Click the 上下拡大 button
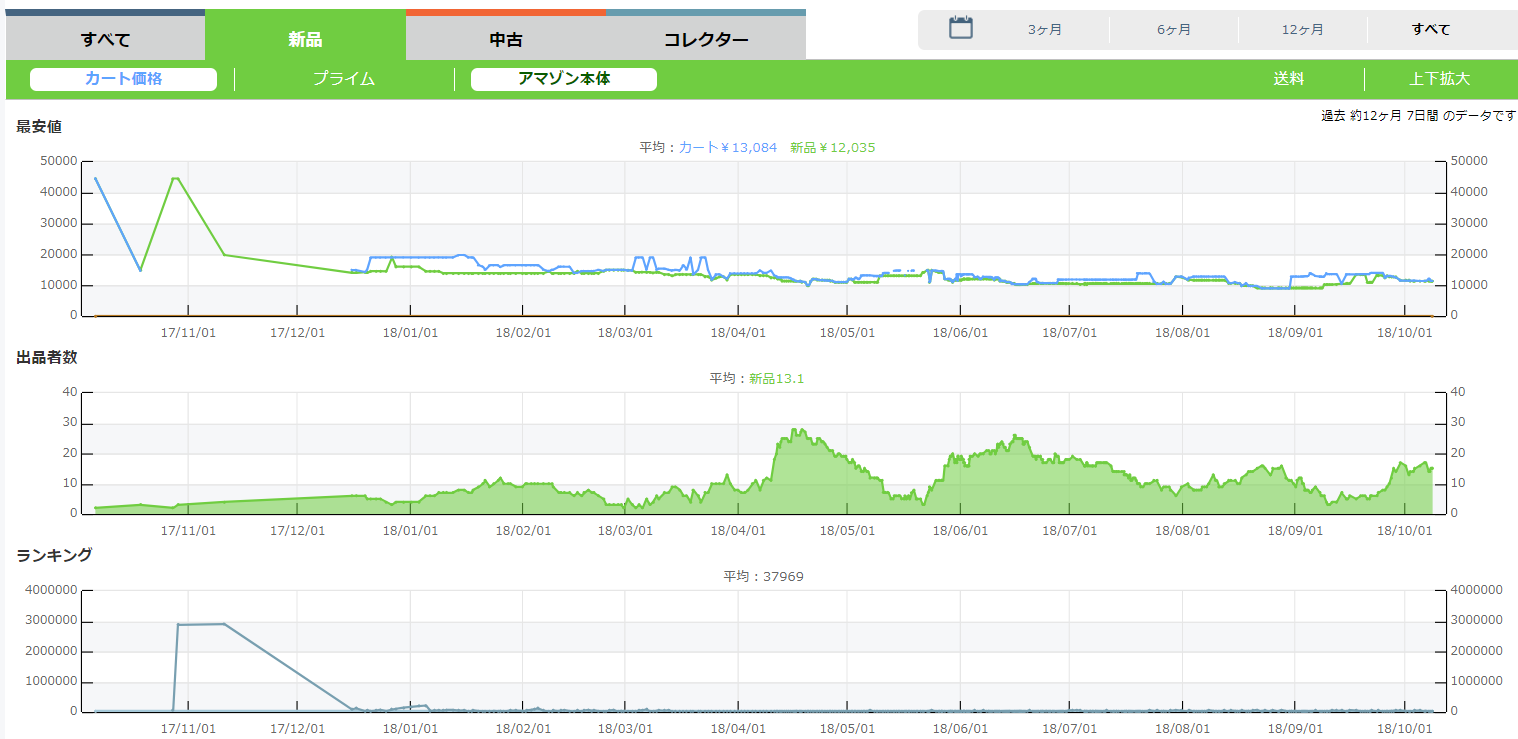The height and width of the screenshot is (739, 1518). click(x=1440, y=79)
